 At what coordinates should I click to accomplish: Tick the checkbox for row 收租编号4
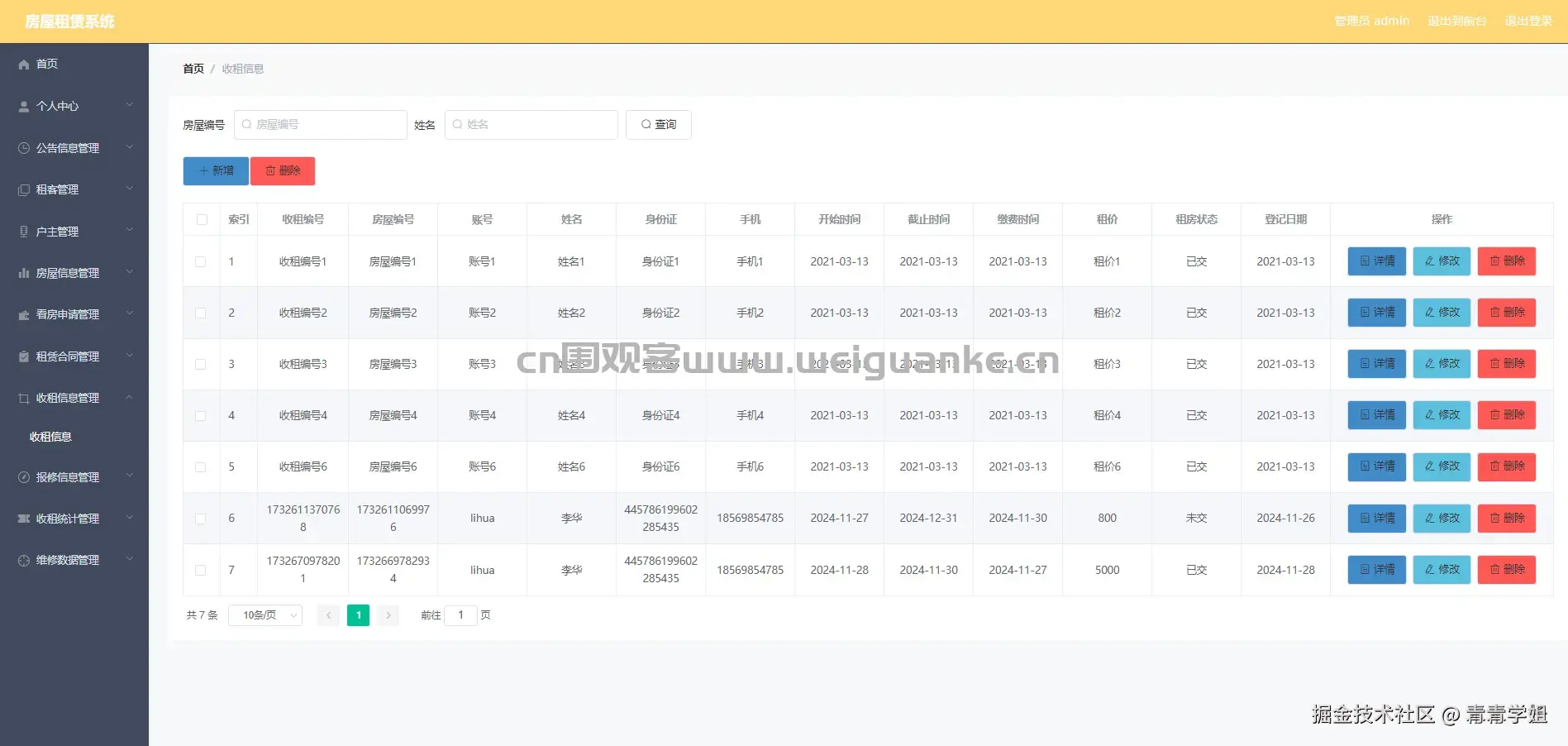201,415
